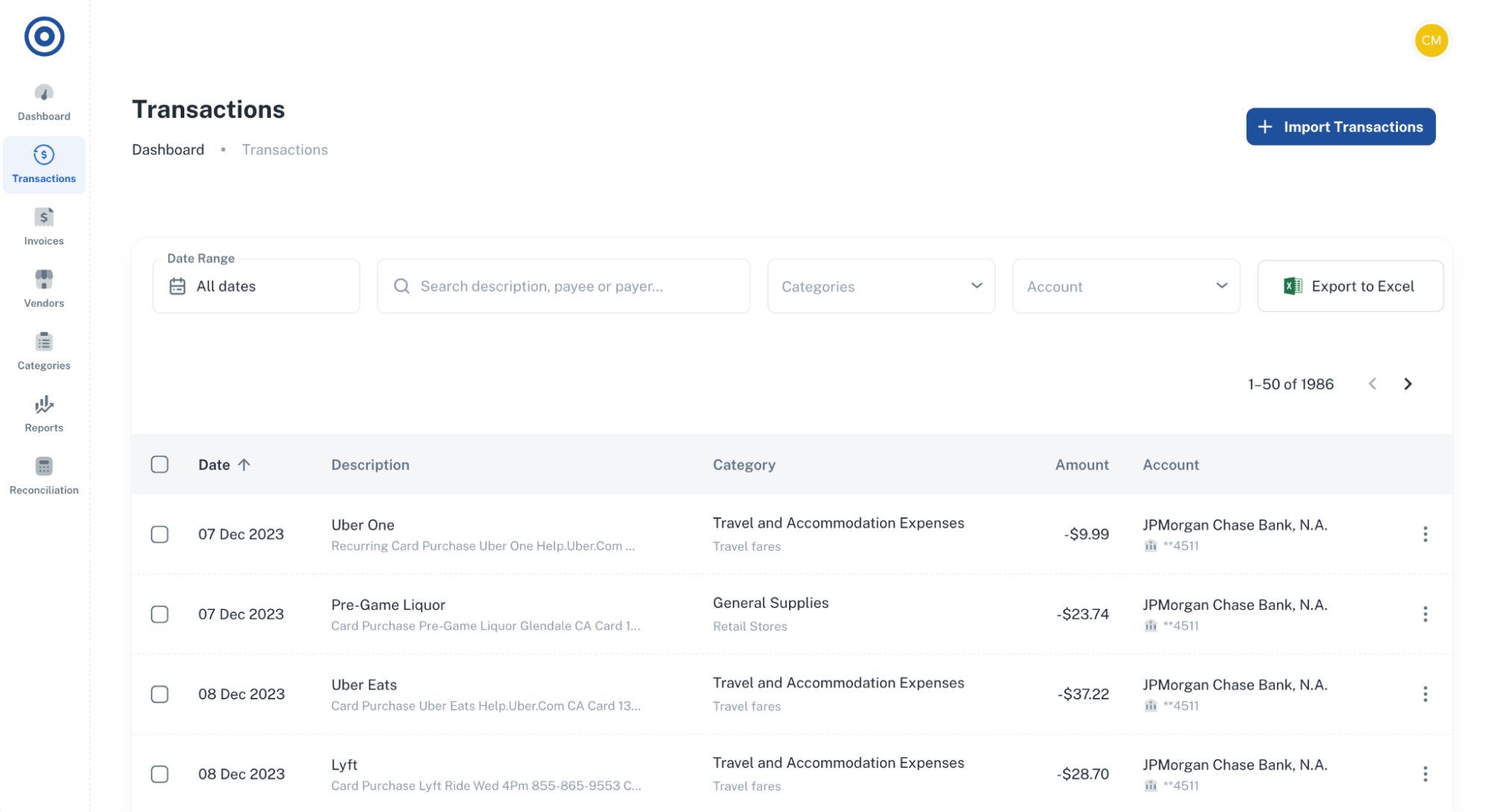Image resolution: width=1492 pixels, height=812 pixels.
Task: Click the CM profile avatar
Action: [1431, 40]
